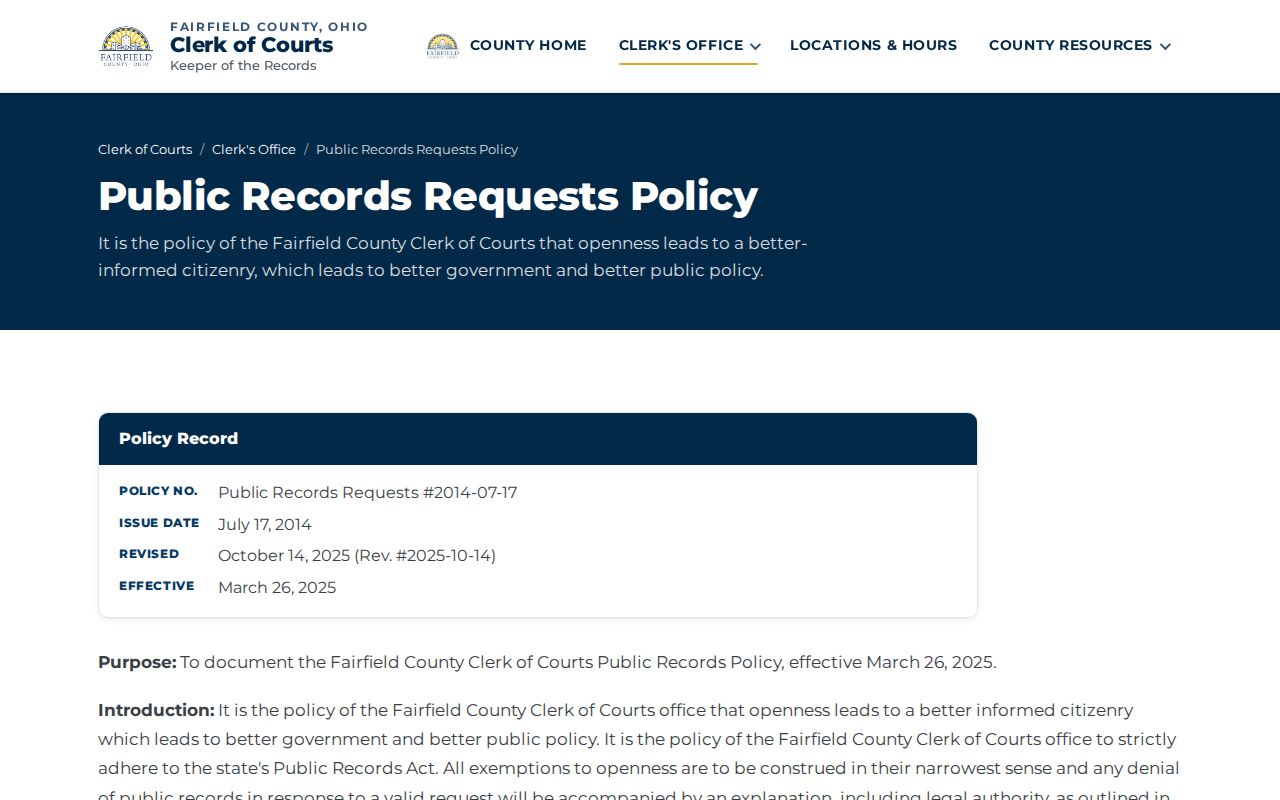Open the County Resources nav item
Screen dimensions: 1280x800
click(1070, 45)
